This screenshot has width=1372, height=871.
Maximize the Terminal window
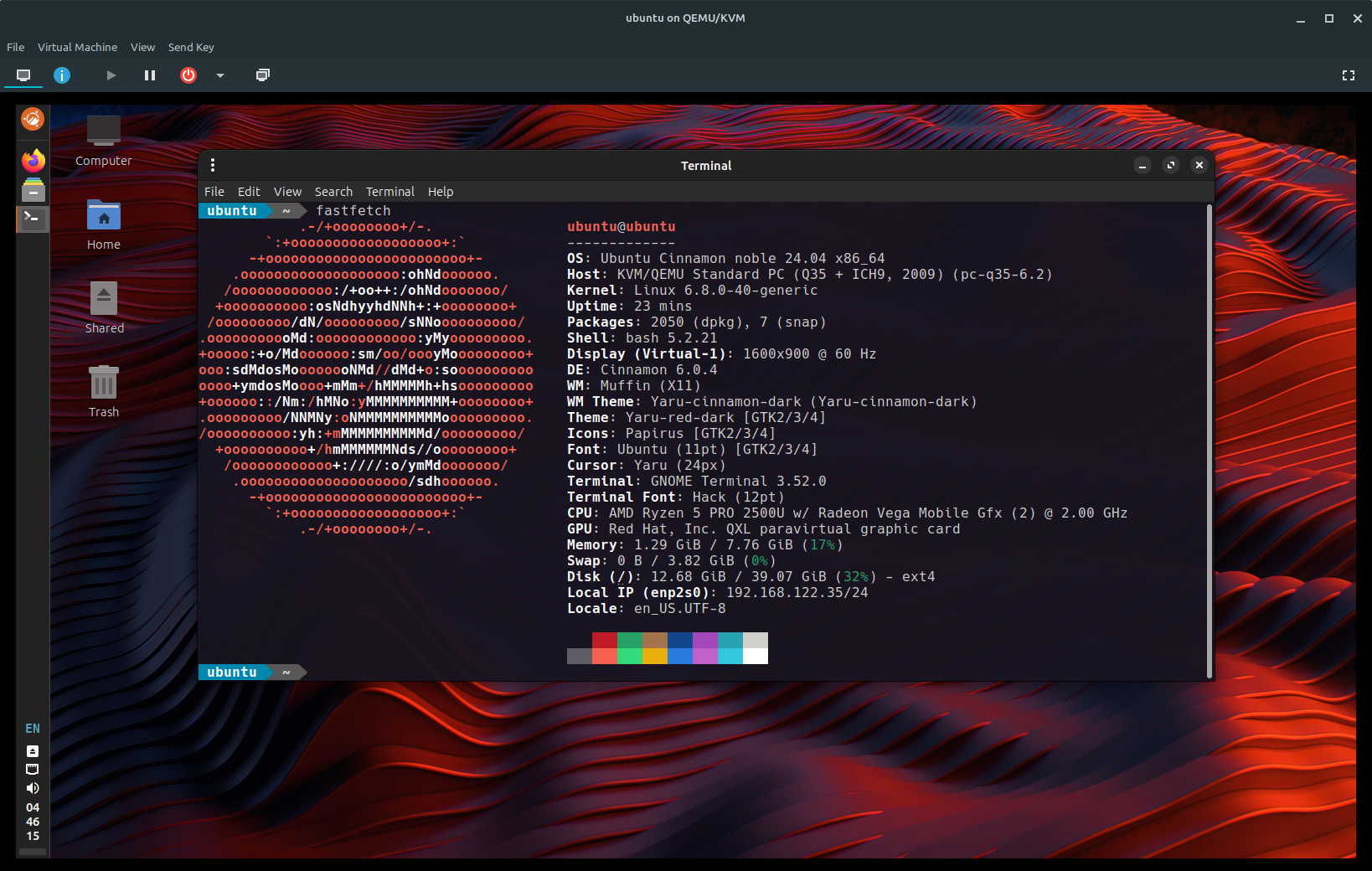1171,165
